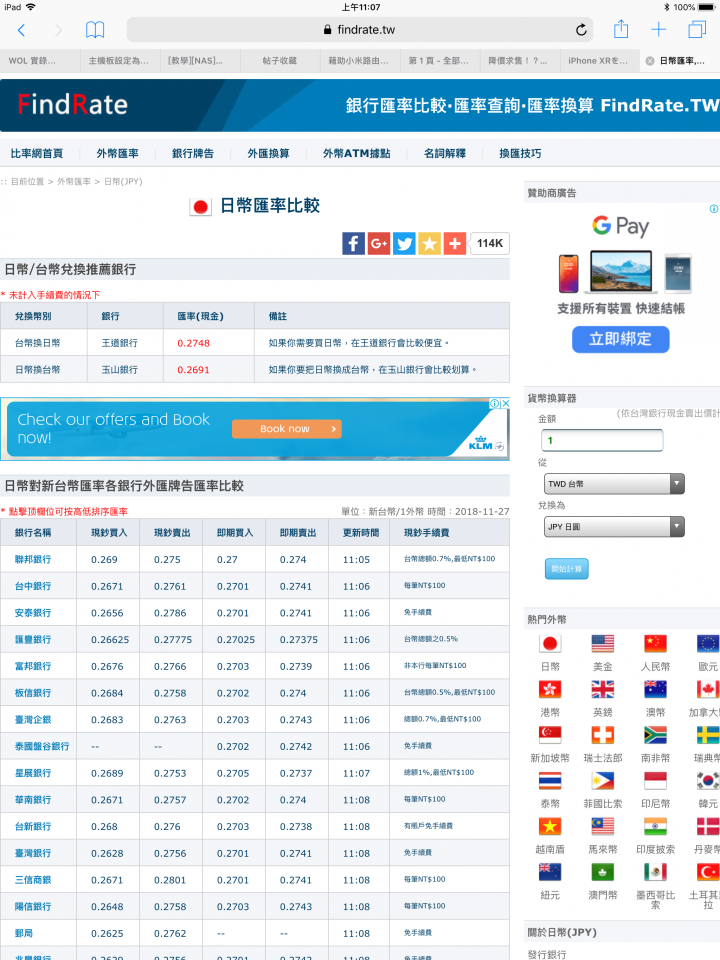The image size is (720, 960).
Task: Tap the findrate.tw address bar
Action: pos(360,29)
